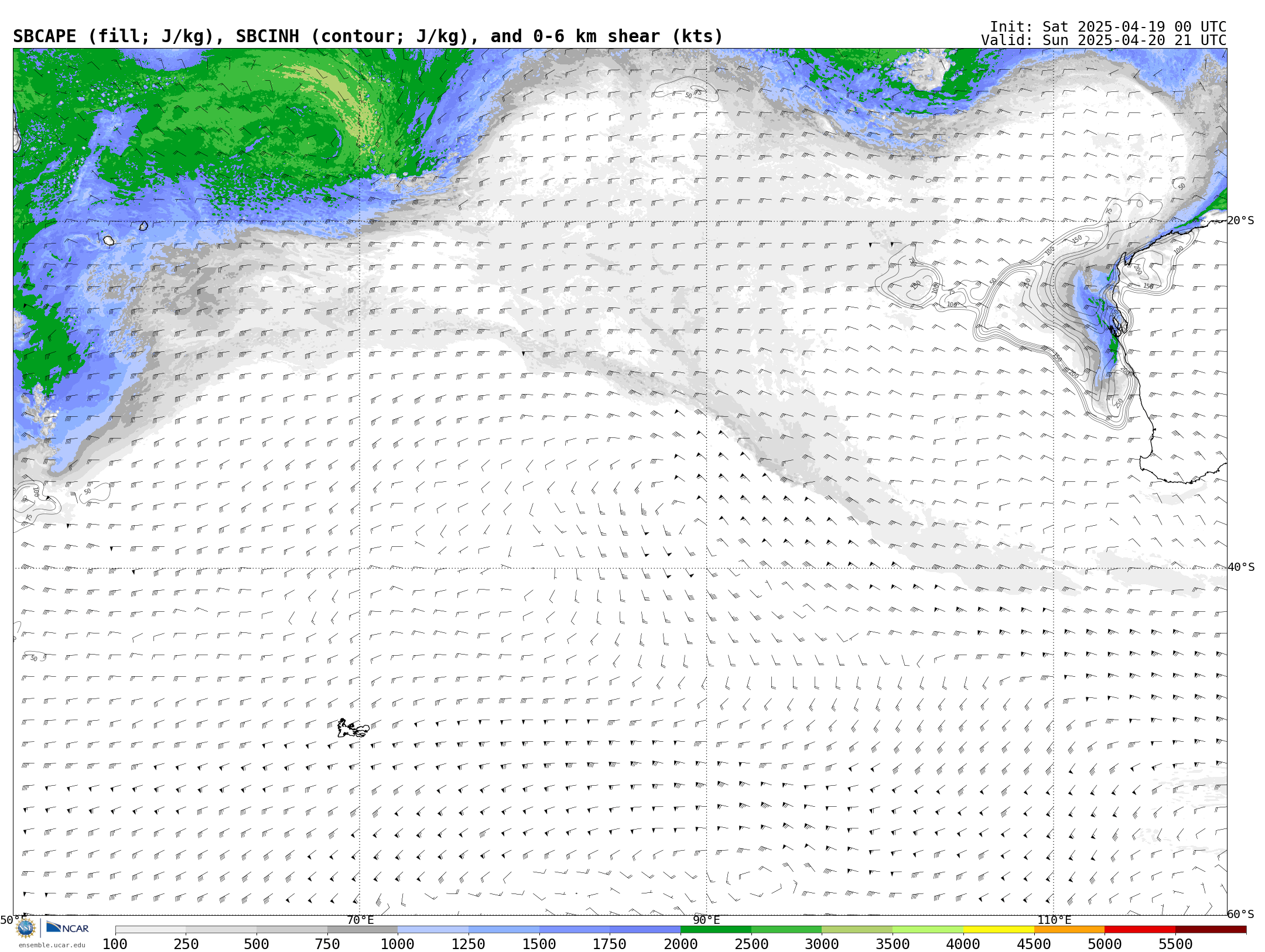Pick the dark green 2000–2500 colorbar segment

pos(716,930)
